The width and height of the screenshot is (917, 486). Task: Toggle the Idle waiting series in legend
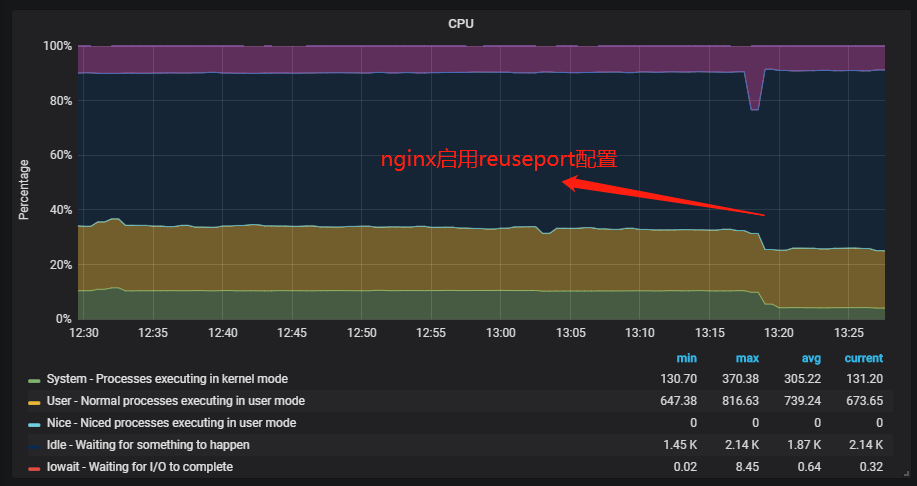click(148, 444)
